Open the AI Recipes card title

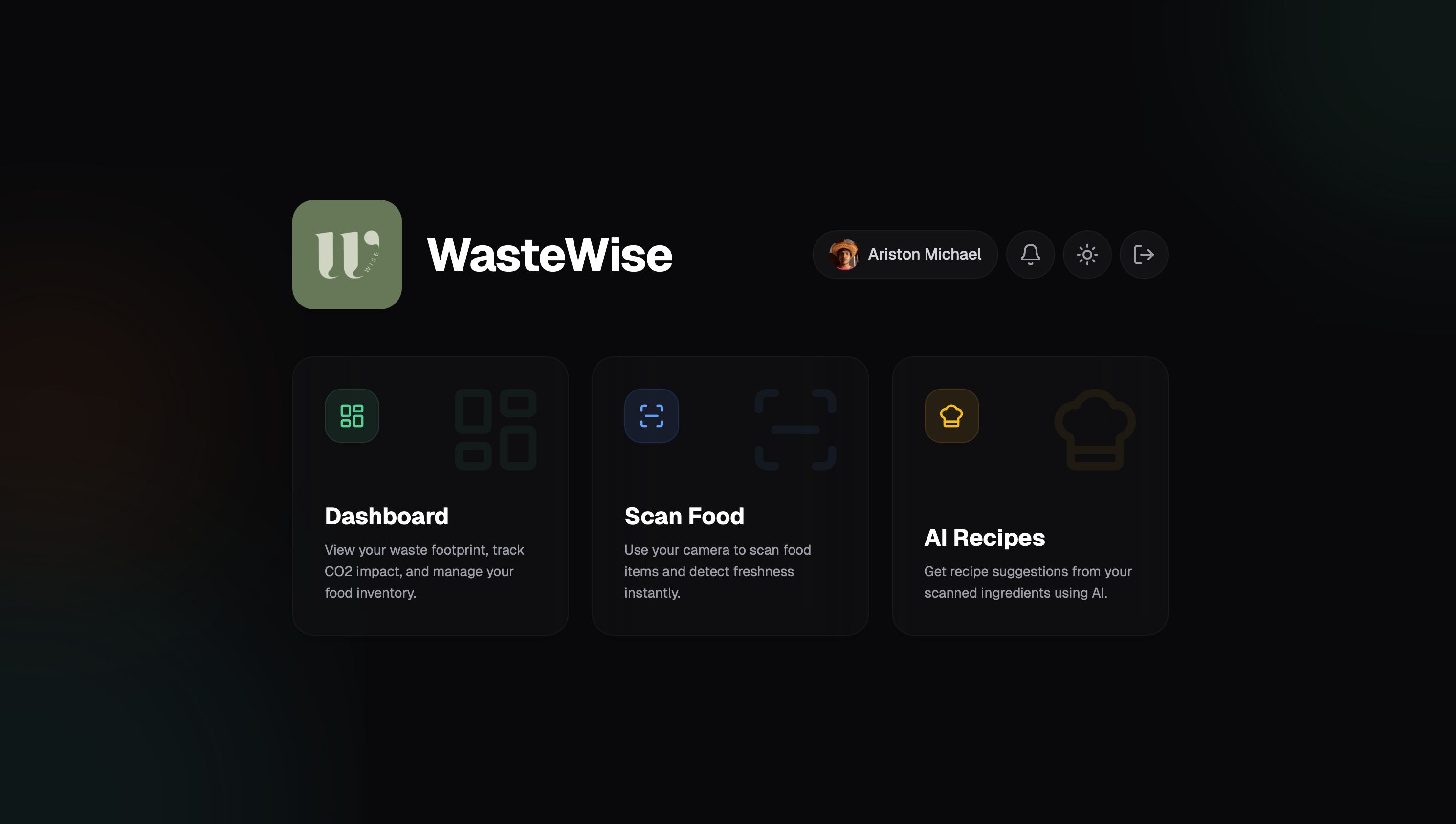point(984,537)
